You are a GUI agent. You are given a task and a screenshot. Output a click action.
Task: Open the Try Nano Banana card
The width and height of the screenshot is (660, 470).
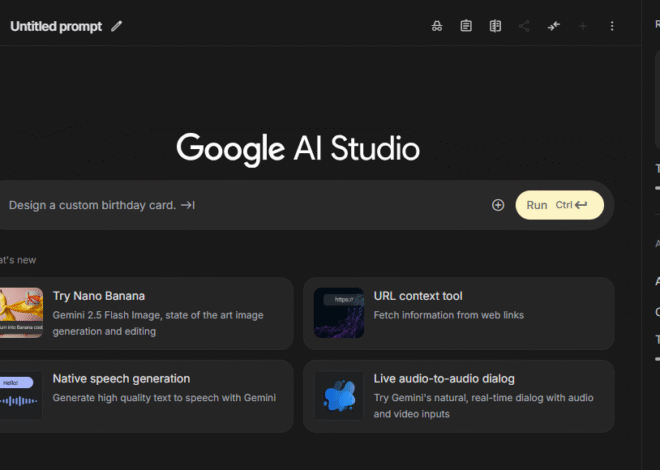[x=160, y=313]
